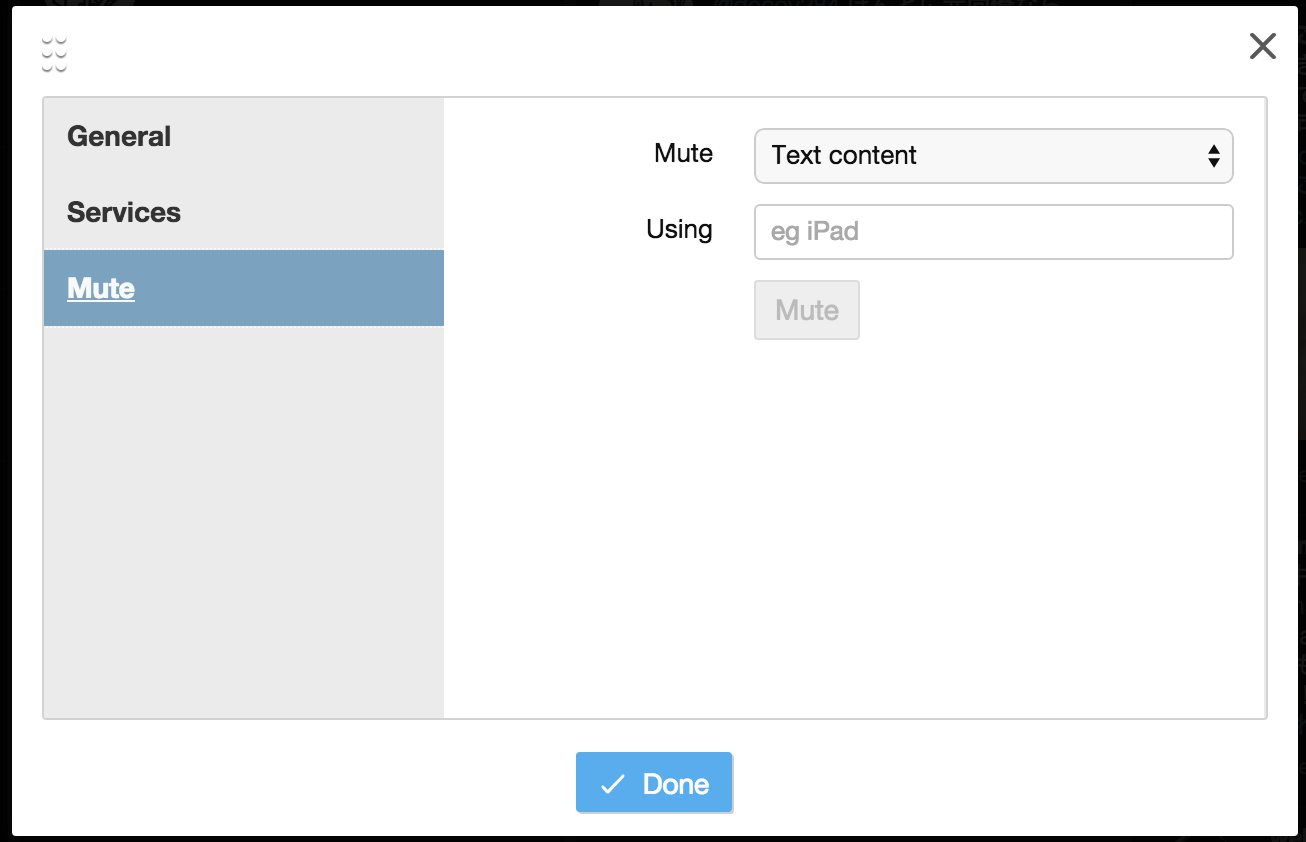Click the Mute label beside the dropdown
This screenshot has width=1306, height=842.
coord(683,153)
